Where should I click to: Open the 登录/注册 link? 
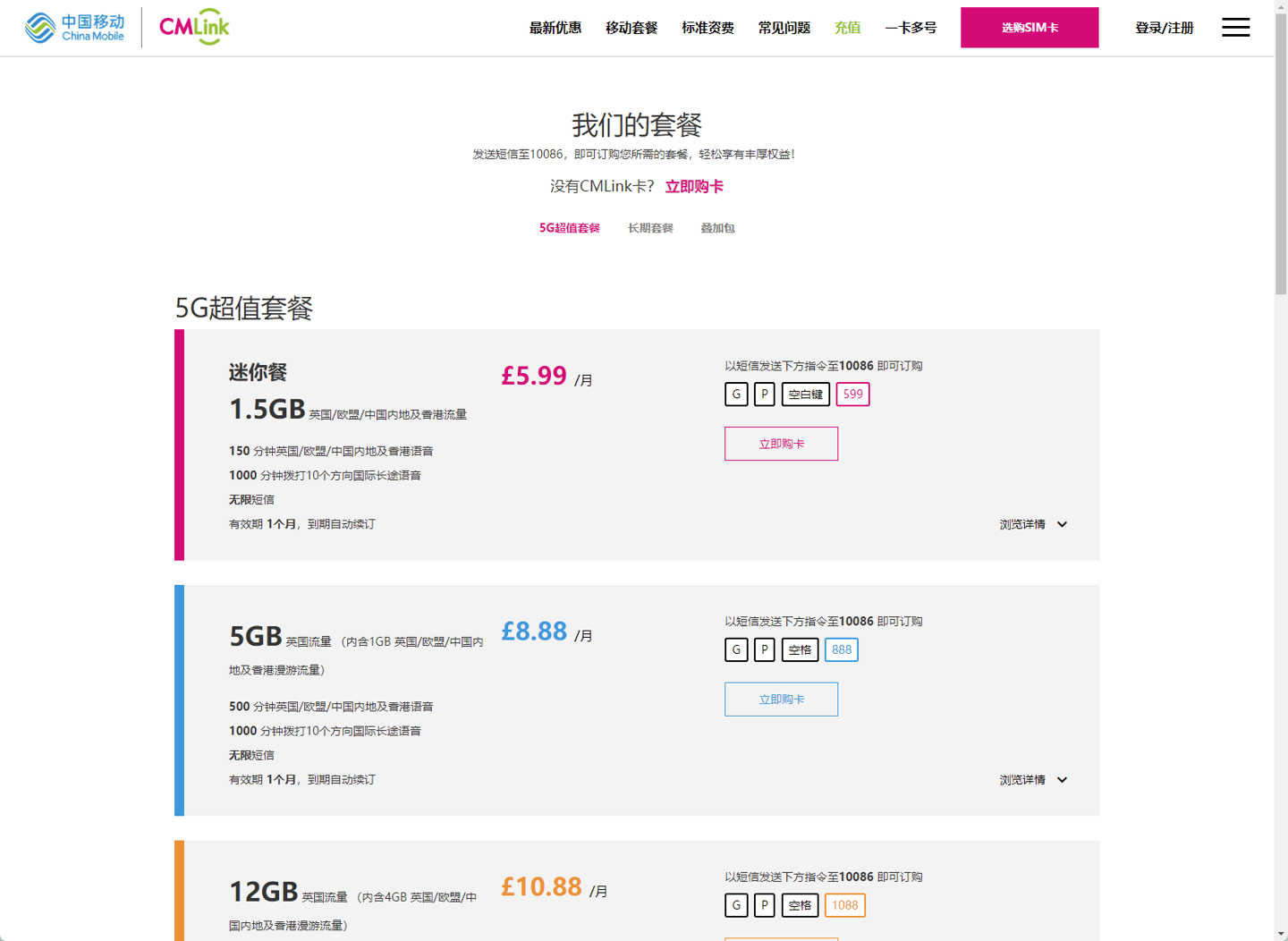click(x=1164, y=28)
